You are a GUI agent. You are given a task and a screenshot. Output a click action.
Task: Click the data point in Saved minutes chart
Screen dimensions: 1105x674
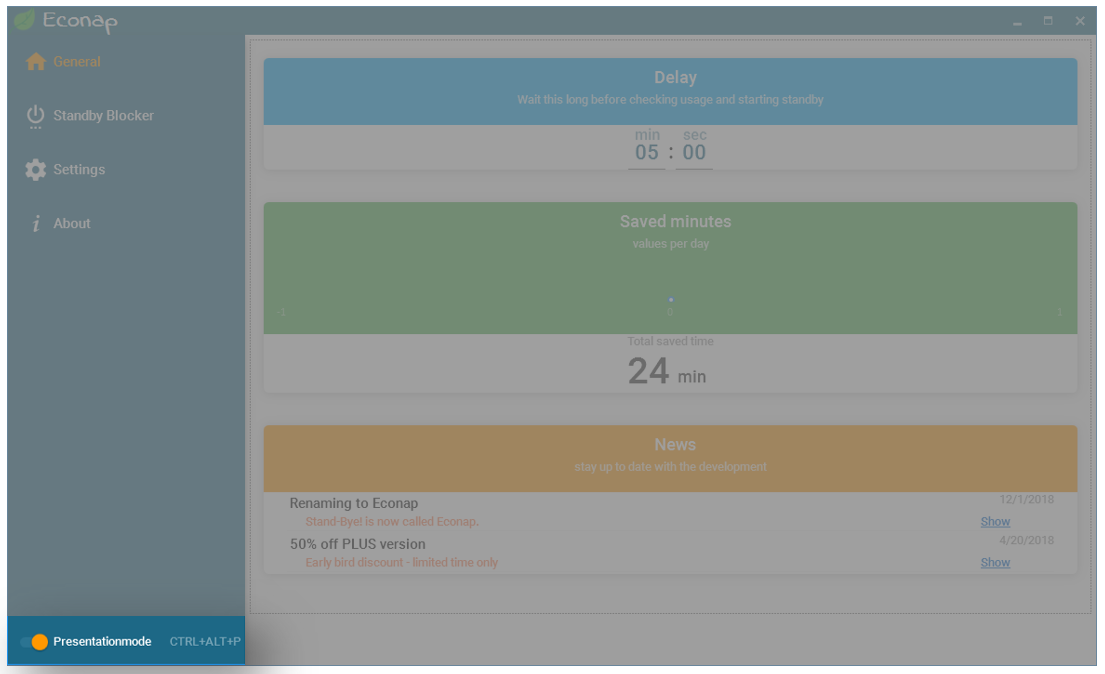[x=671, y=300]
